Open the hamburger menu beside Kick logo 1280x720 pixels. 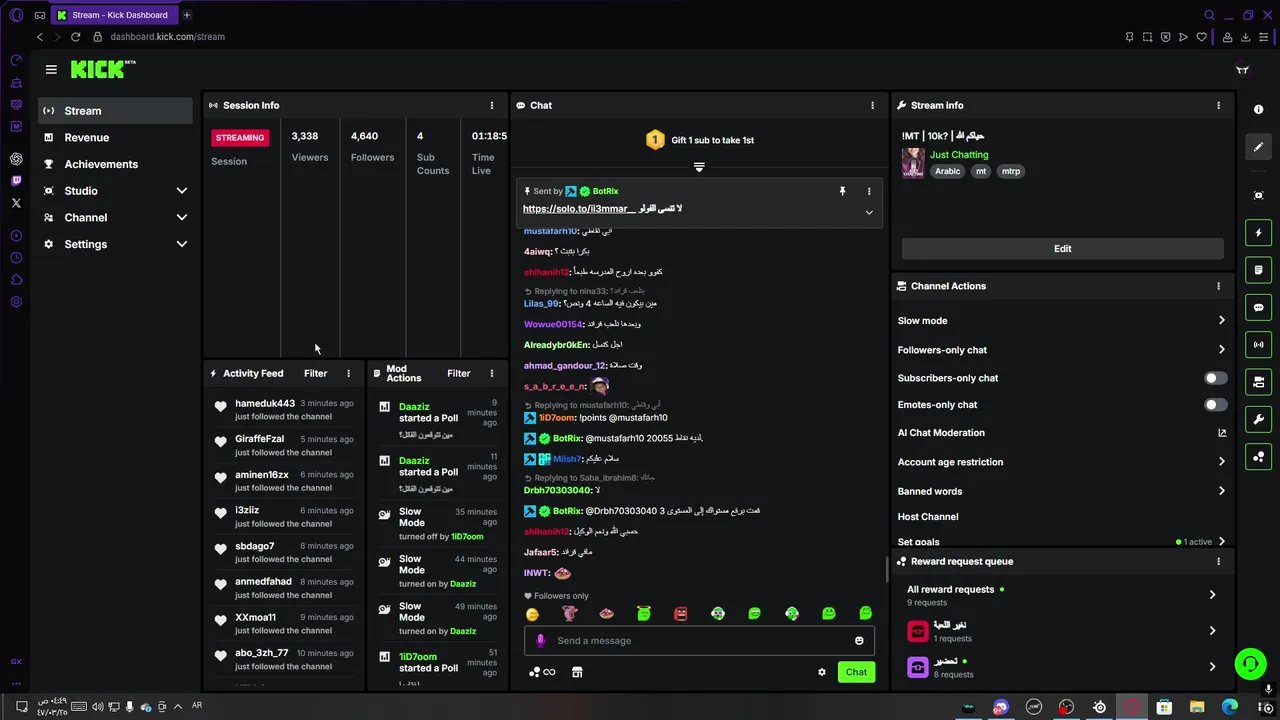point(51,69)
